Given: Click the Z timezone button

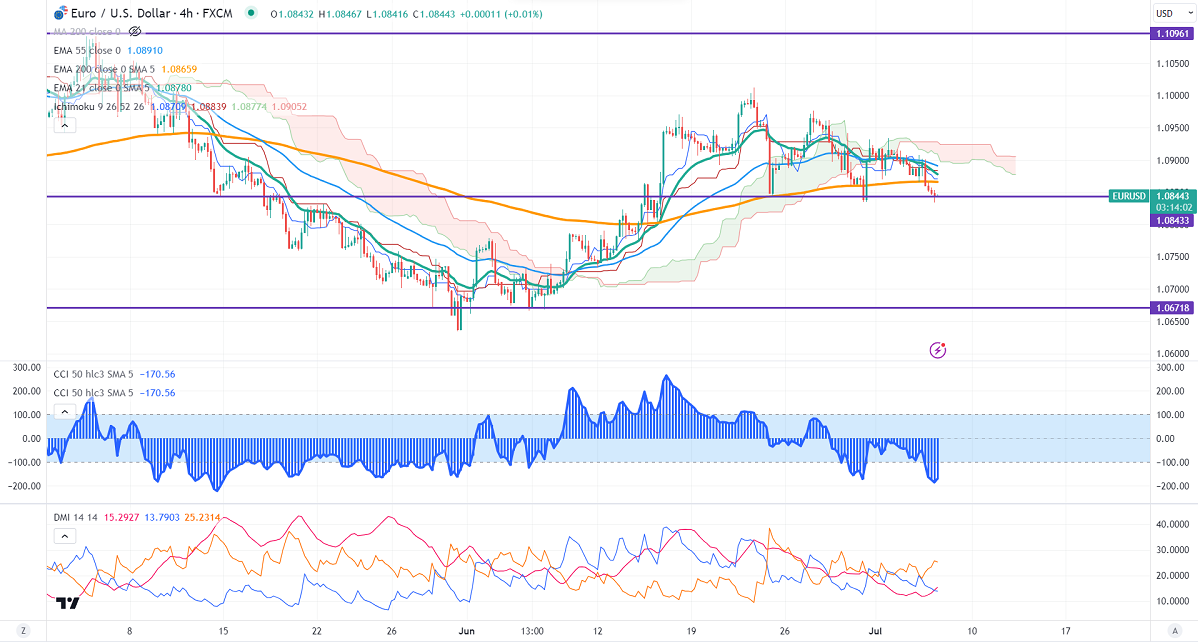Looking at the screenshot, I should 23,631.
